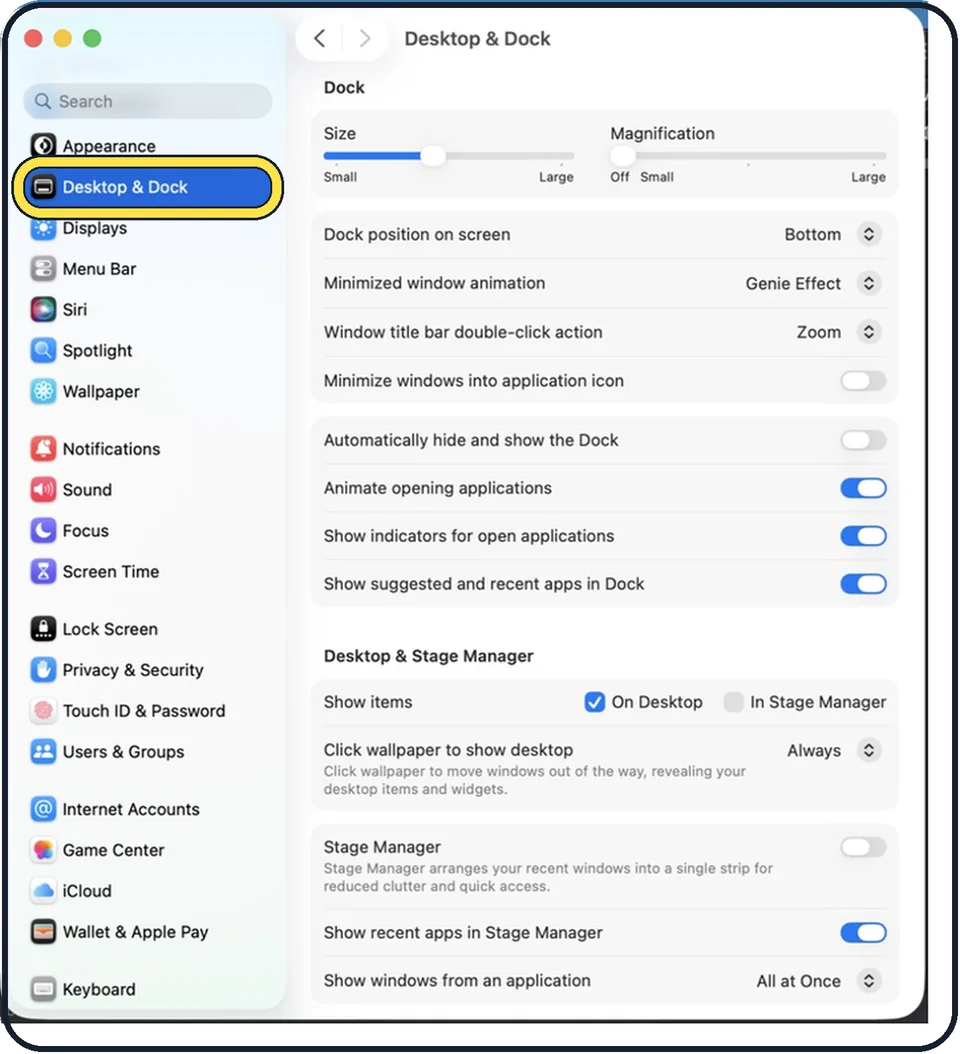Click the Users & Groups icon

pyautogui.click(x=44, y=752)
